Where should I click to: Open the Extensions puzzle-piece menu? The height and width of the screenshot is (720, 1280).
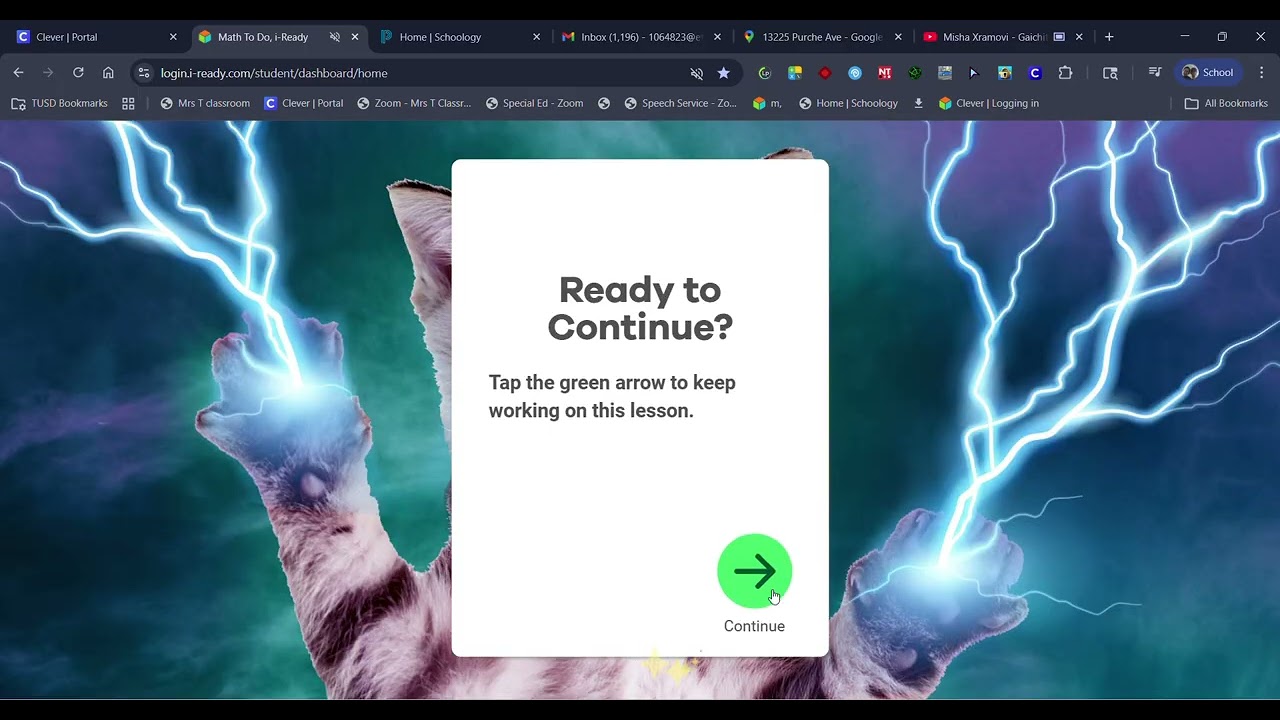(x=1065, y=73)
